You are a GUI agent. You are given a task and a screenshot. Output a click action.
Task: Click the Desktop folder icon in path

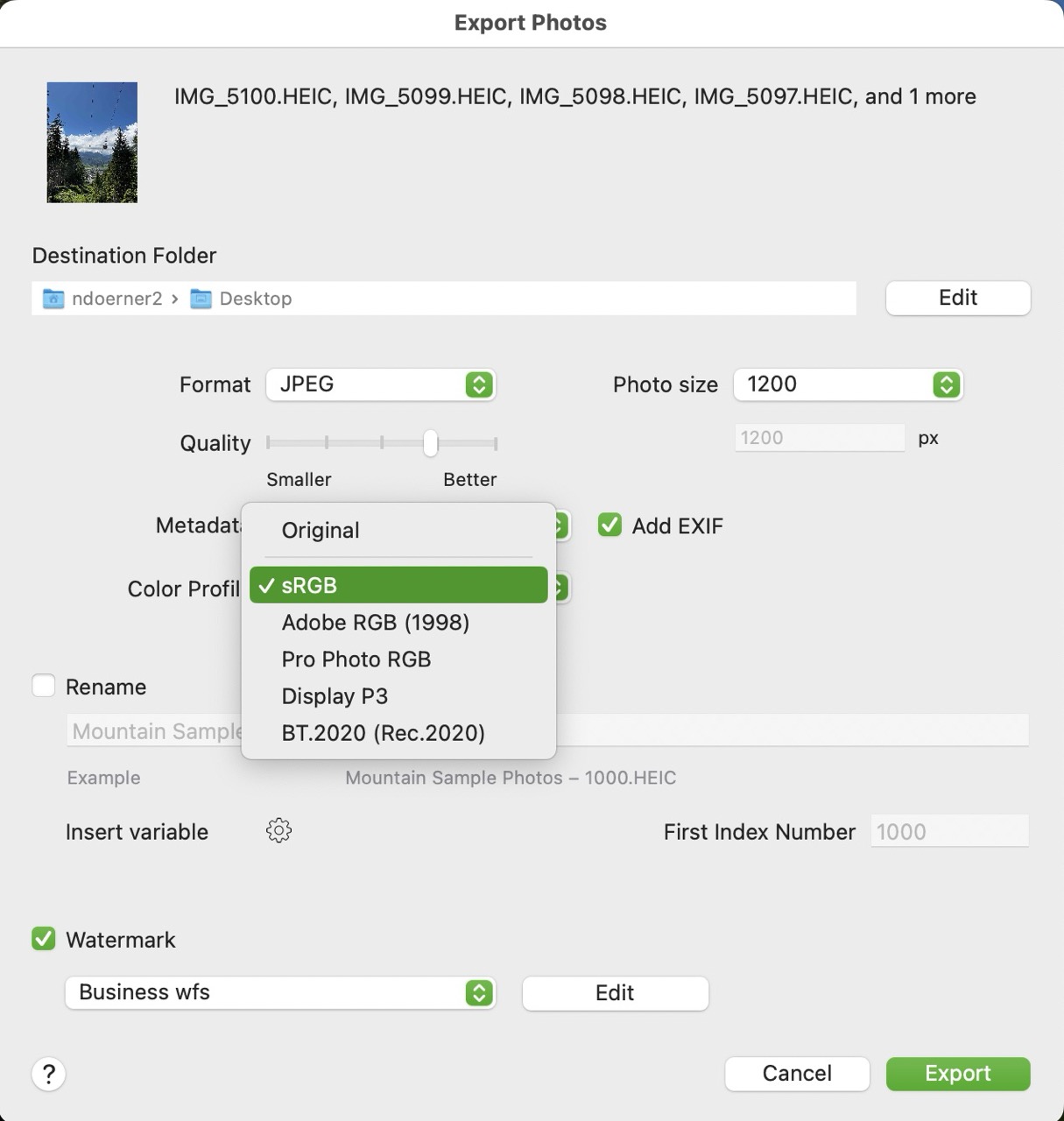(201, 298)
